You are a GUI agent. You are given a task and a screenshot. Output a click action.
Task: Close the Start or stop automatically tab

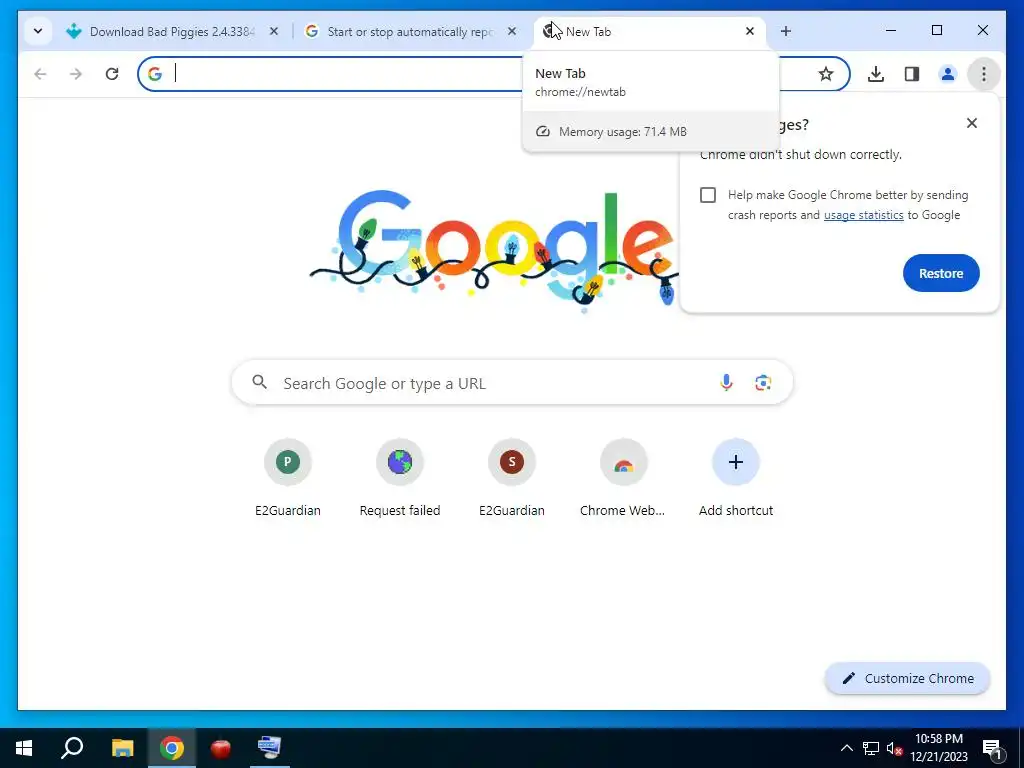[512, 31]
